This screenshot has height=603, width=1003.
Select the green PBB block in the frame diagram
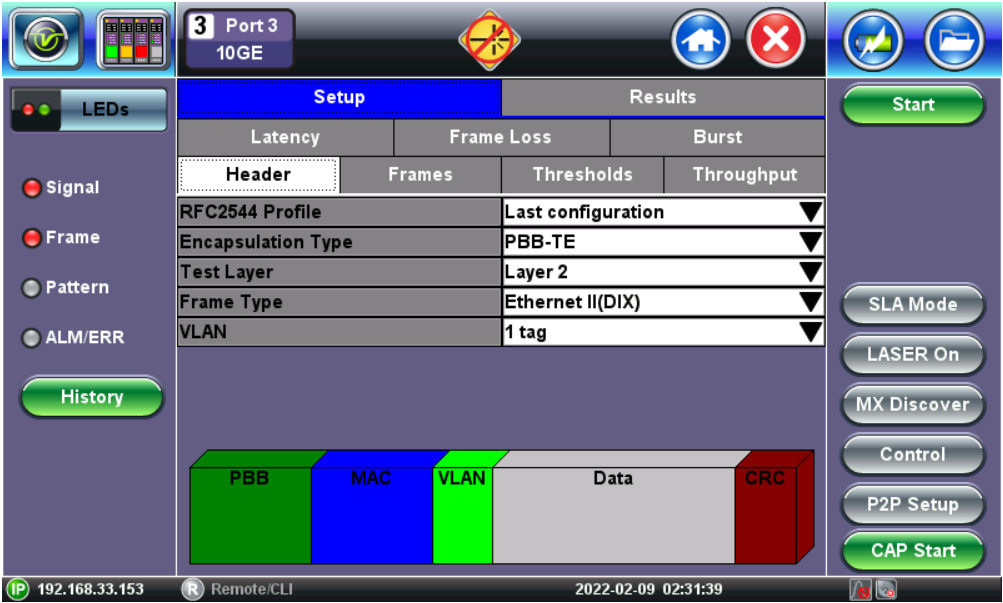(250, 515)
